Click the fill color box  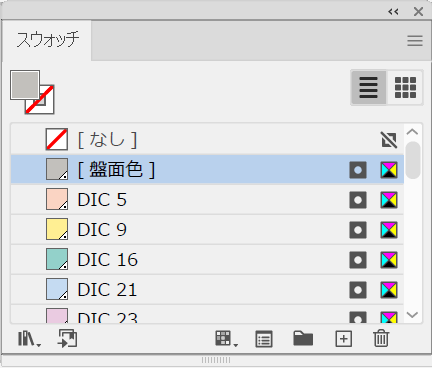tap(25, 85)
